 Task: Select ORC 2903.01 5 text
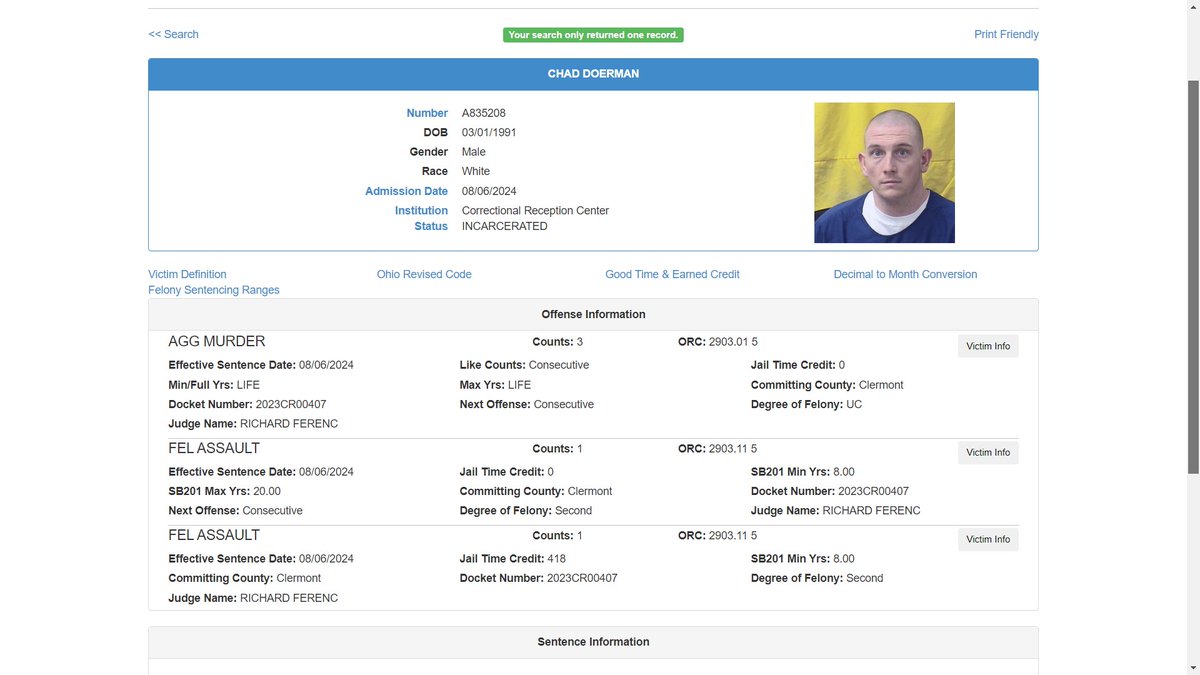(718, 342)
